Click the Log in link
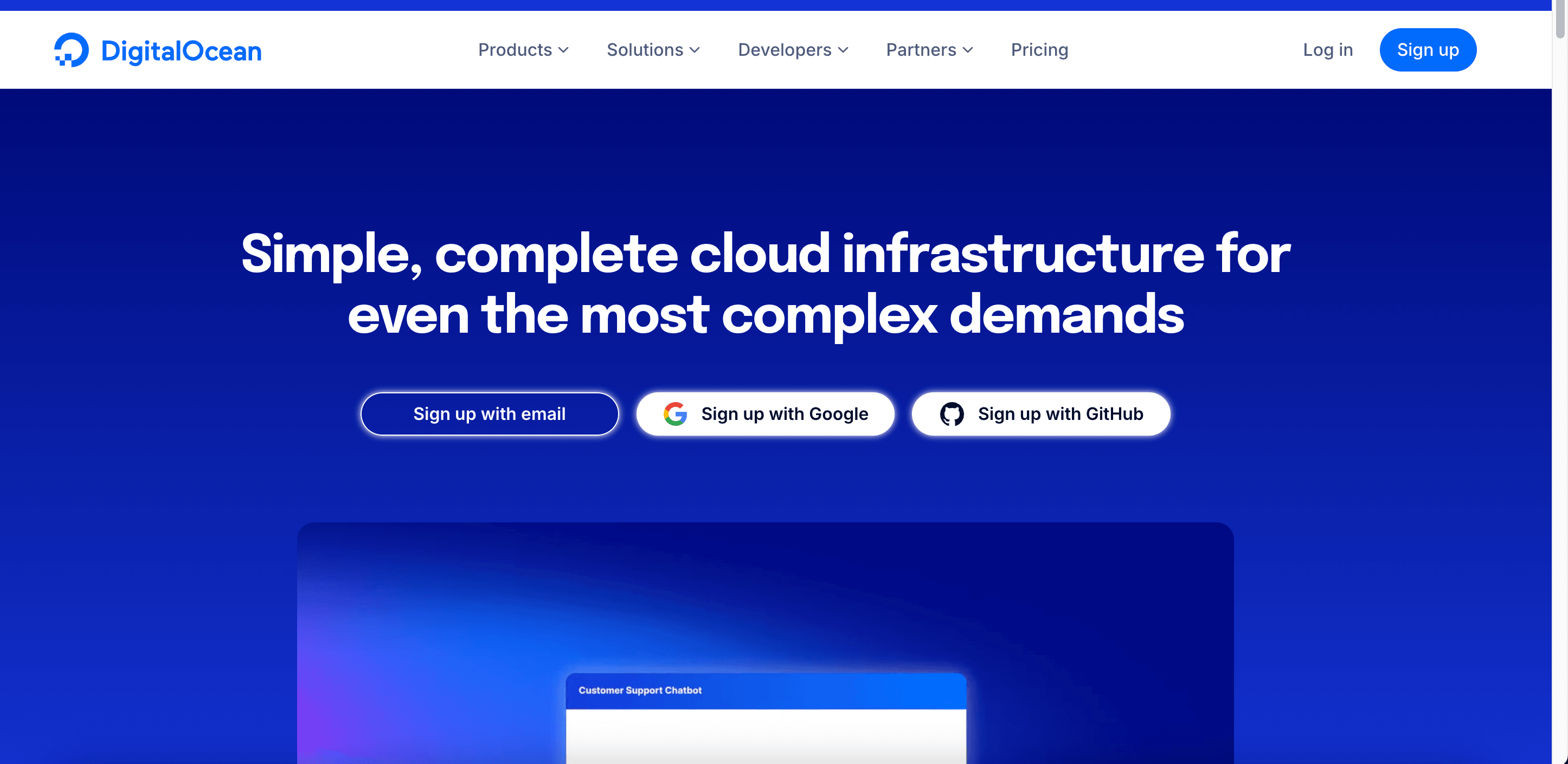The image size is (1568, 764). (1328, 50)
